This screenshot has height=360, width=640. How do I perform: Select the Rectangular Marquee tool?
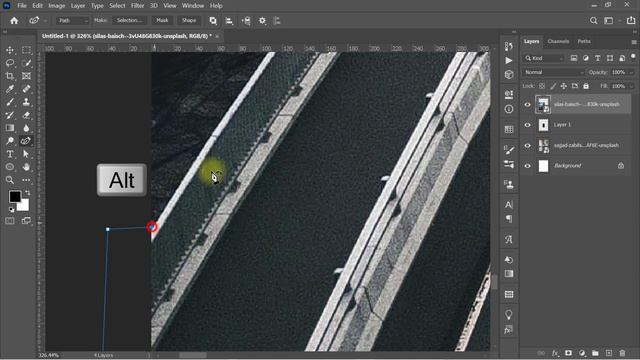coord(26,50)
